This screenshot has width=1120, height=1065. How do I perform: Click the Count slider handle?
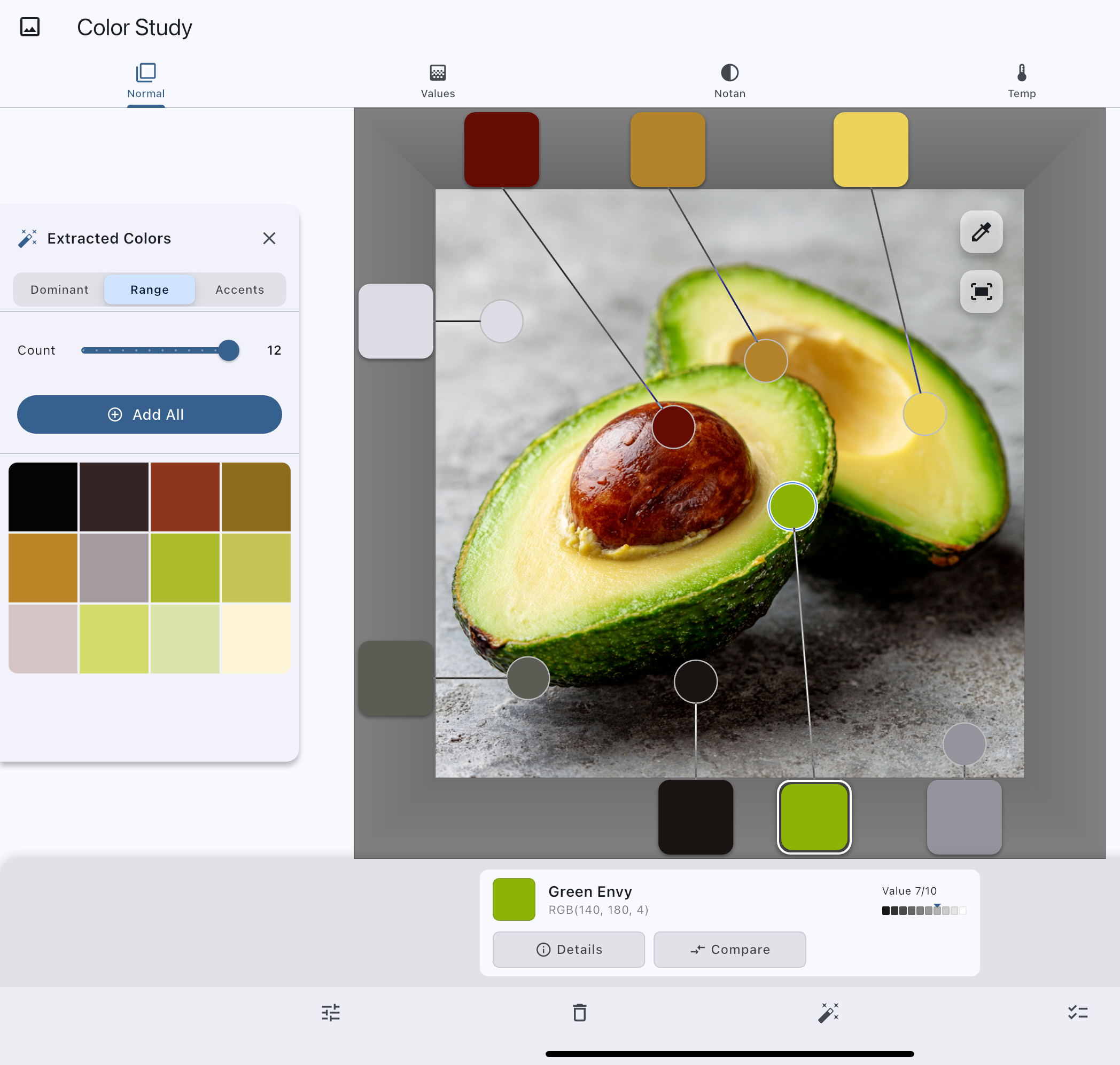click(x=229, y=351)
